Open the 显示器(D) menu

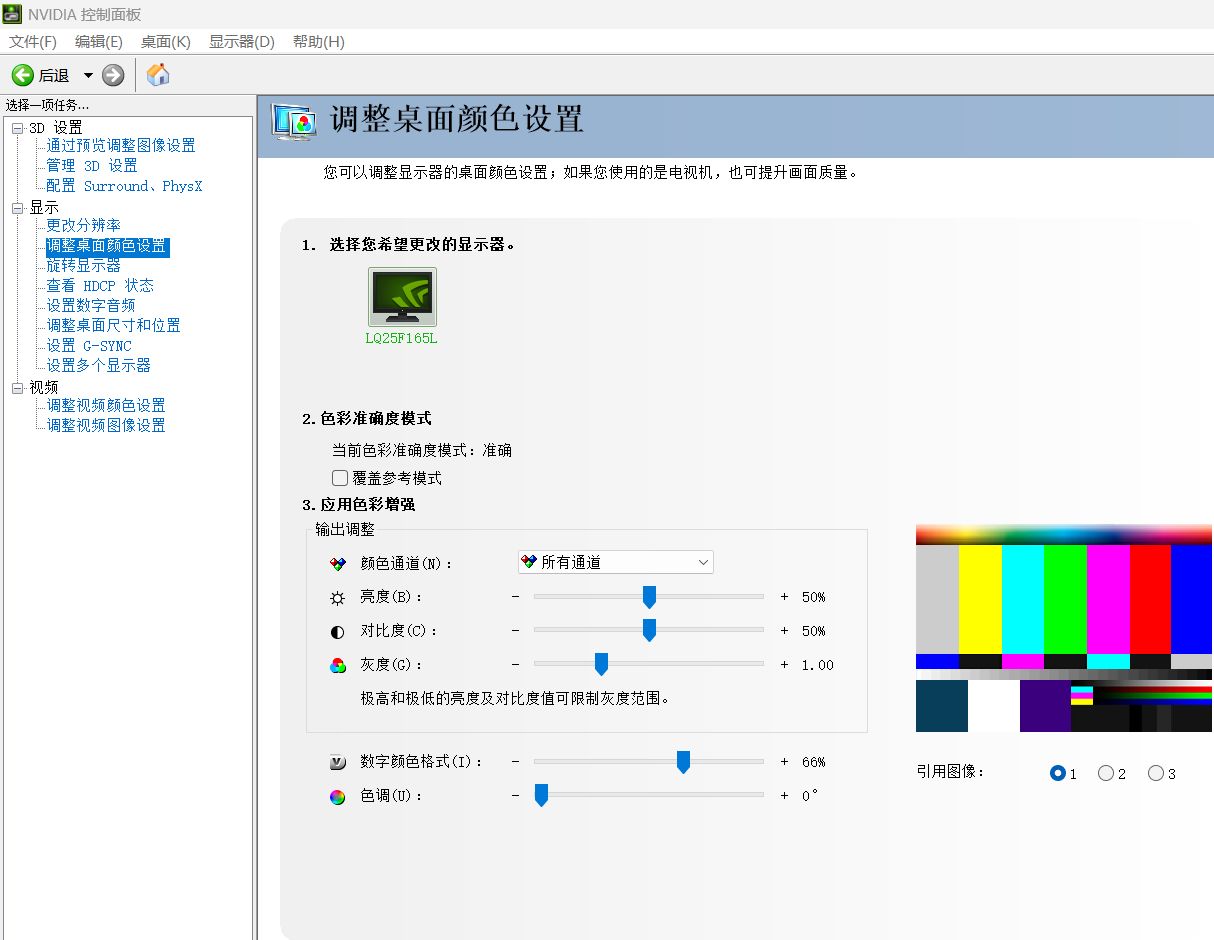[242, 42]
